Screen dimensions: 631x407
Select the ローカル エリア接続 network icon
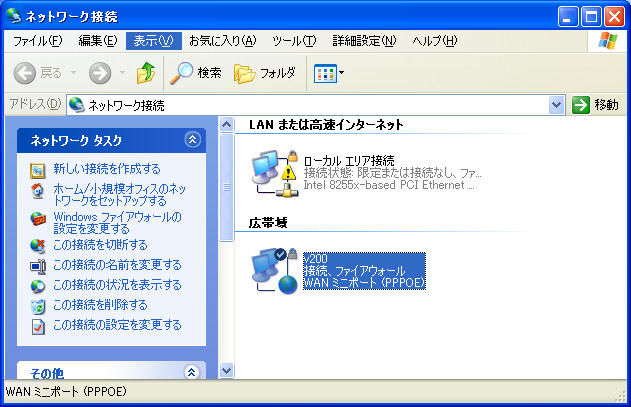coord(275,173)
